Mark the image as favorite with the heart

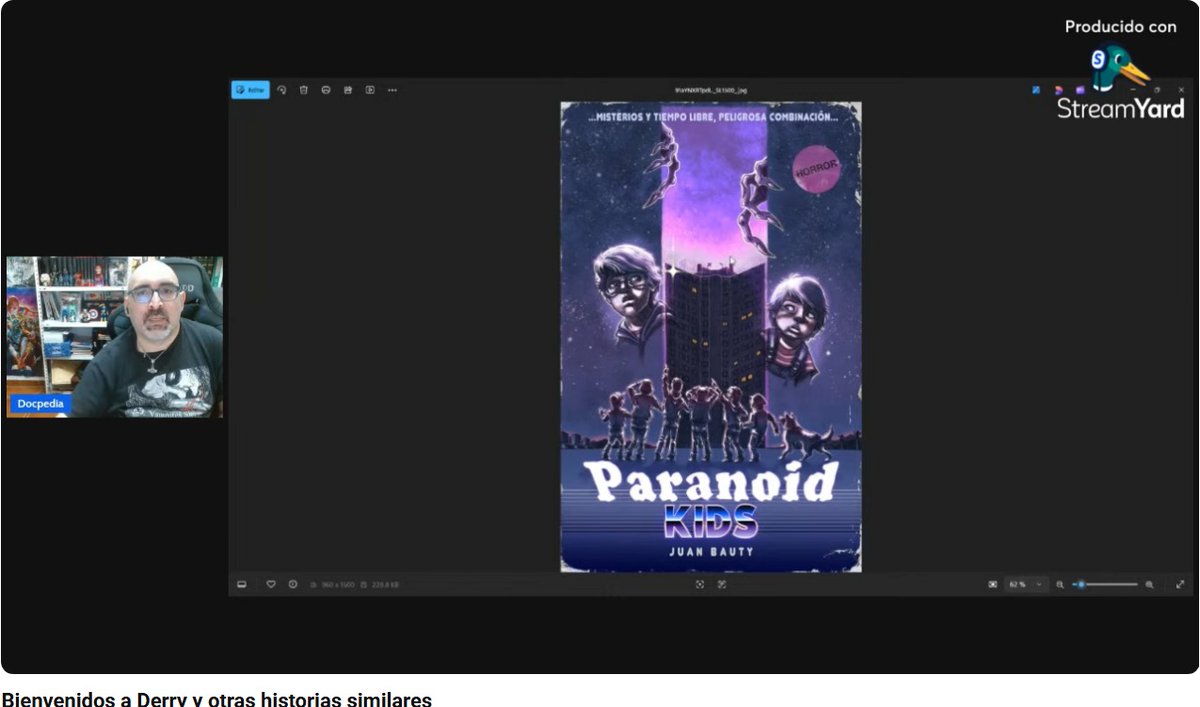point(271,584)
